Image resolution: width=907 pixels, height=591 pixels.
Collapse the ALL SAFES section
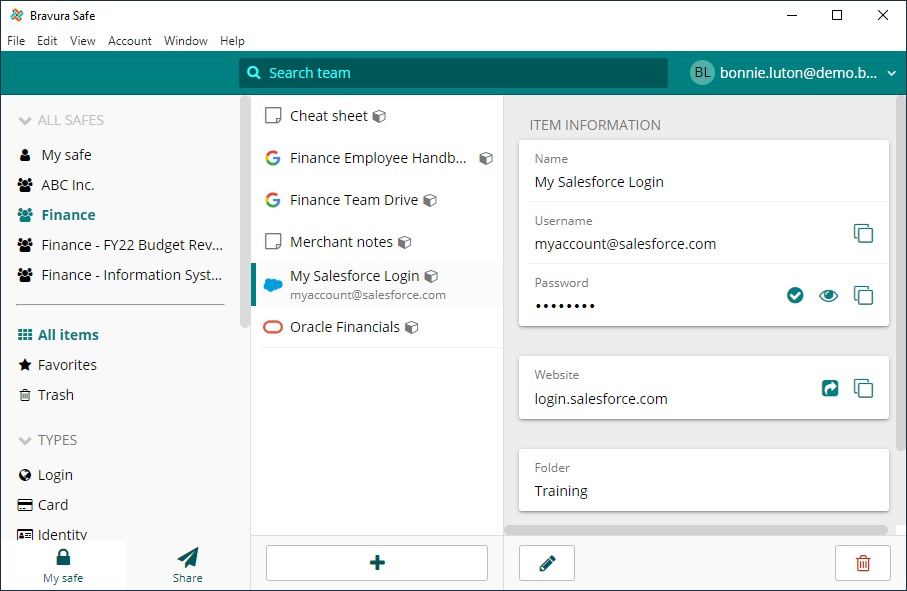[22, 120]
